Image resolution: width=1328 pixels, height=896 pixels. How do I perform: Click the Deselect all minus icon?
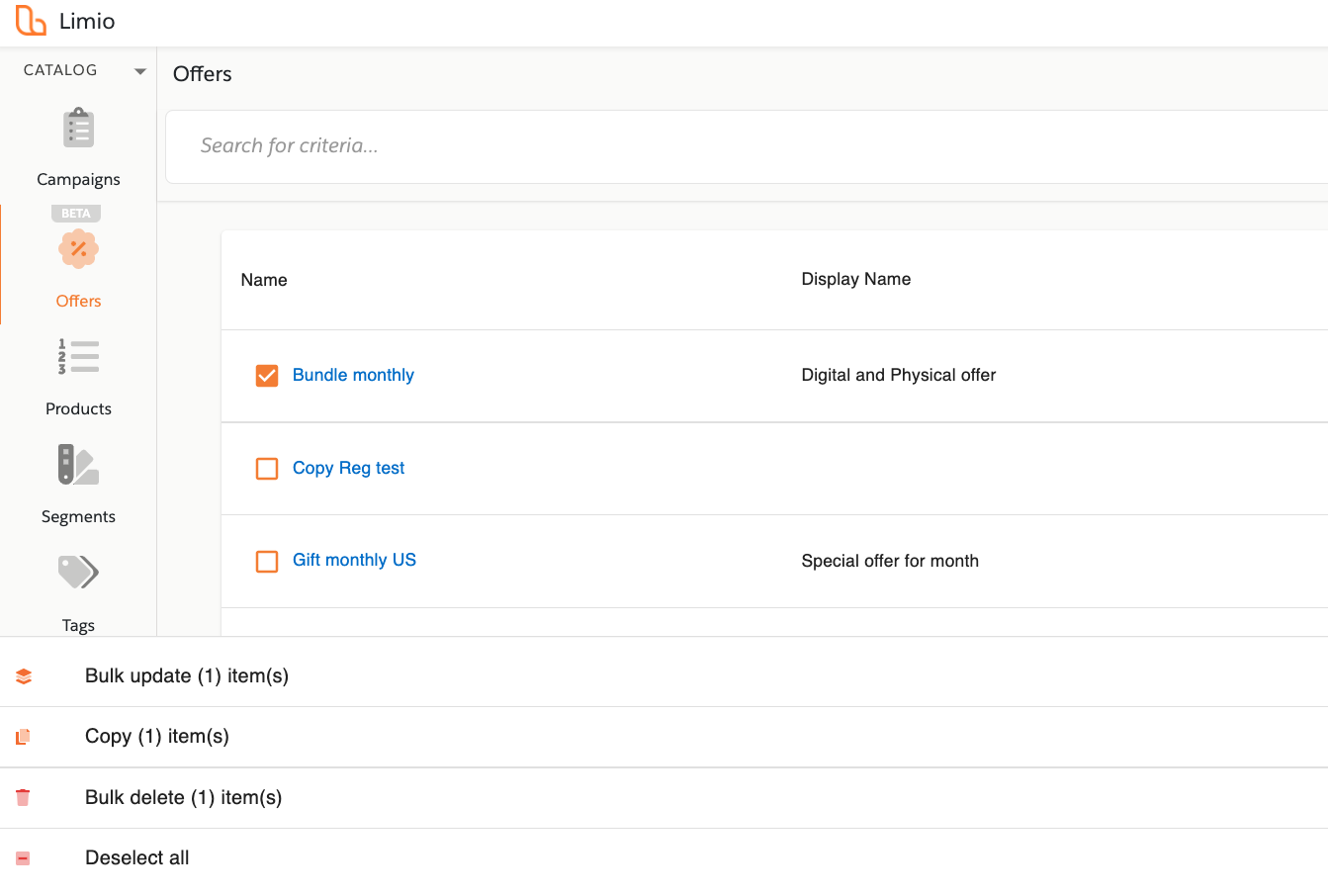24,858
